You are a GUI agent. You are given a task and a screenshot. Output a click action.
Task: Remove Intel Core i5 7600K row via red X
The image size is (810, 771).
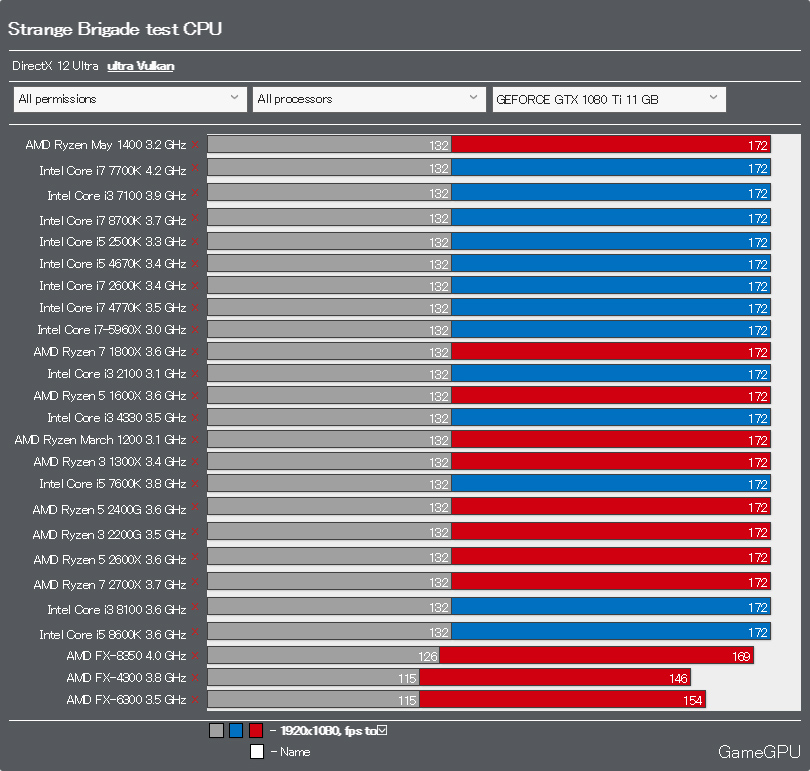point(195,484)
